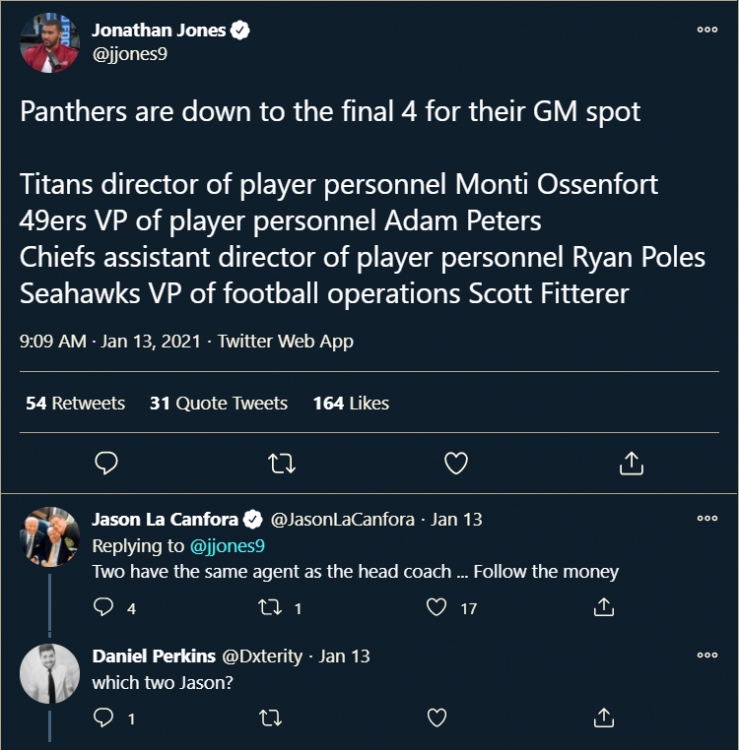739x750 pixels.
Task: Open more options on Jonathan Jones's tweet
Action: click(707, 30)
